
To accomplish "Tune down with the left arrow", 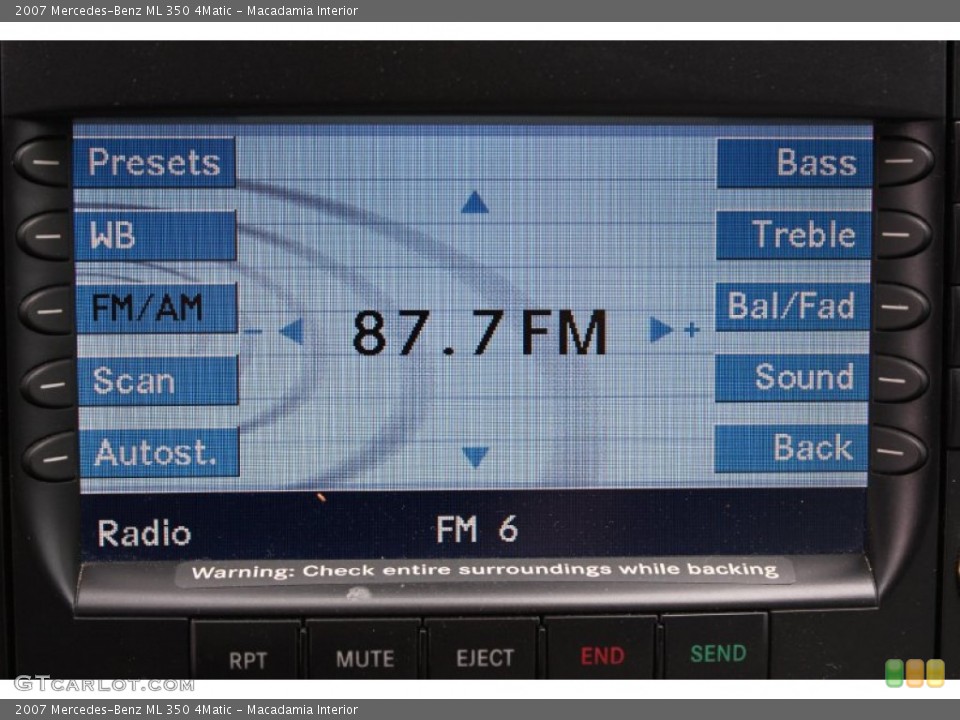I will 291,331.
